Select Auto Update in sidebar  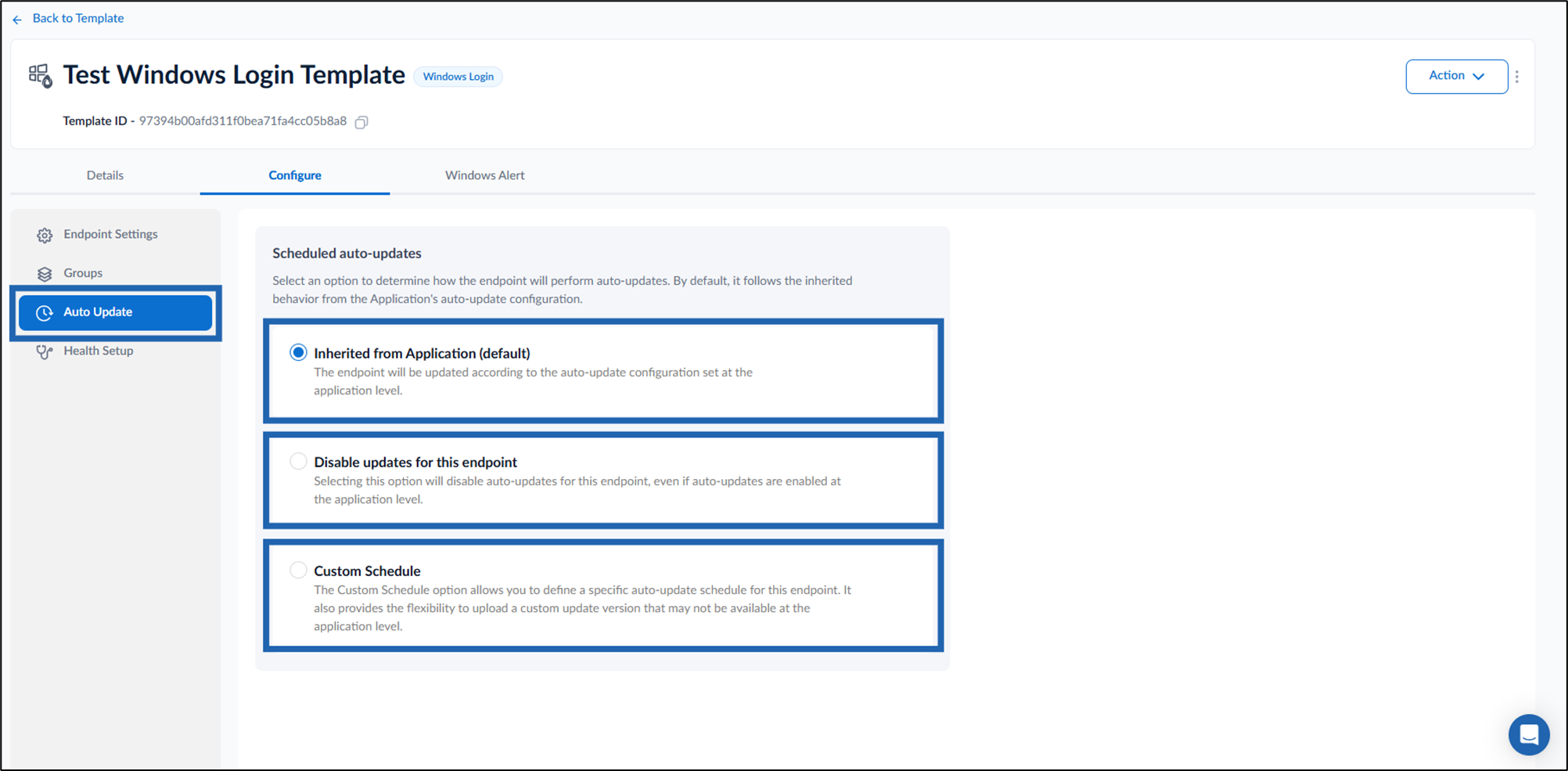tap(116, 312)
